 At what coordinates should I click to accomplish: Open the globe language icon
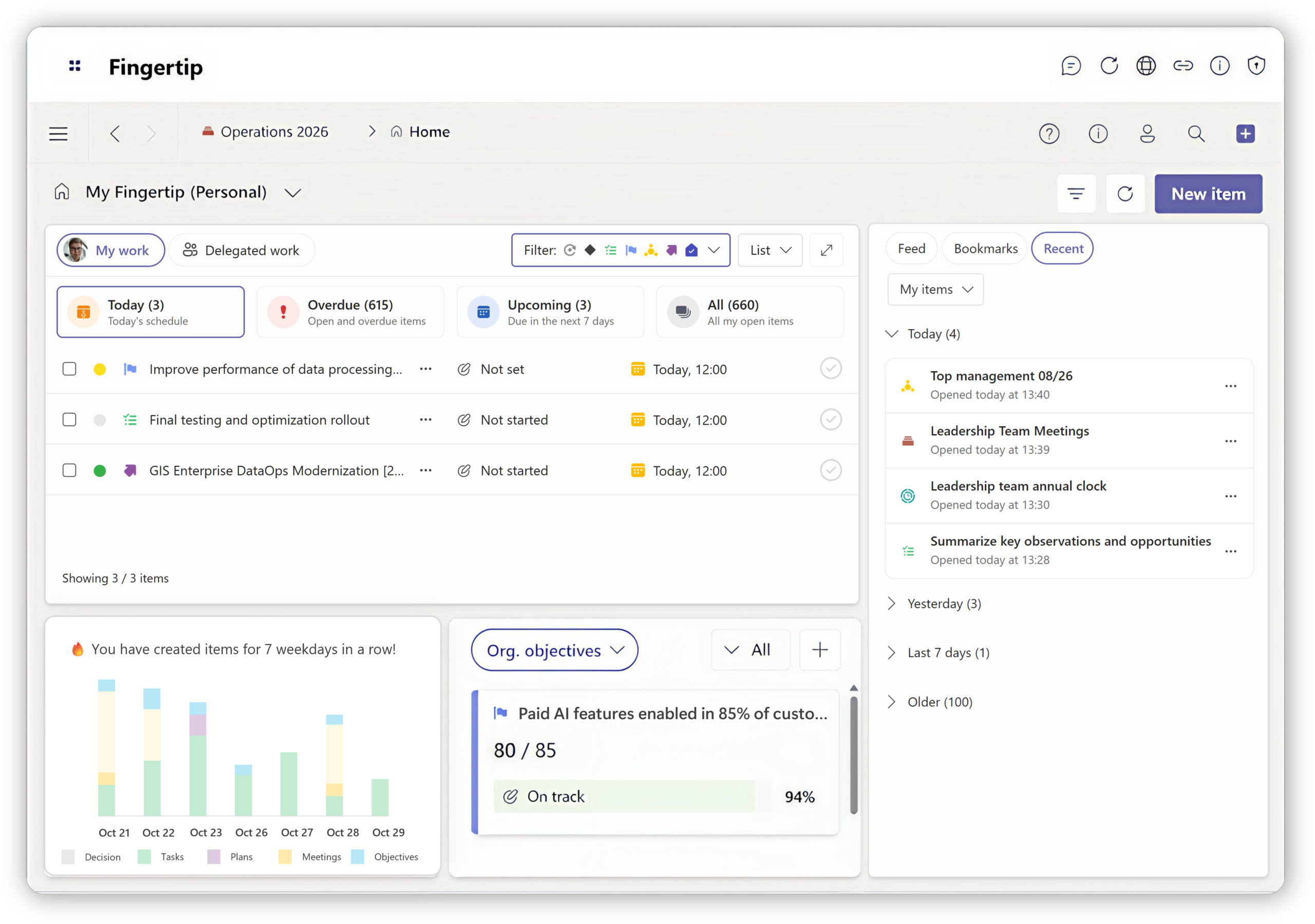1145,66
